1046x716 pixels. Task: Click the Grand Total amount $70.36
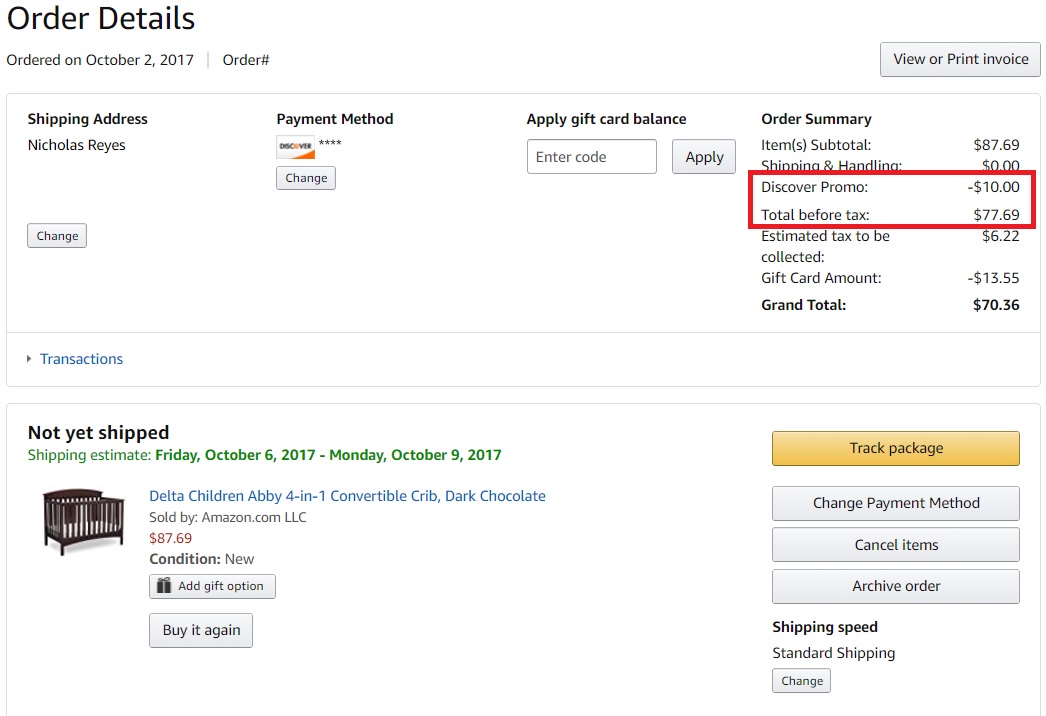point(996,305)
